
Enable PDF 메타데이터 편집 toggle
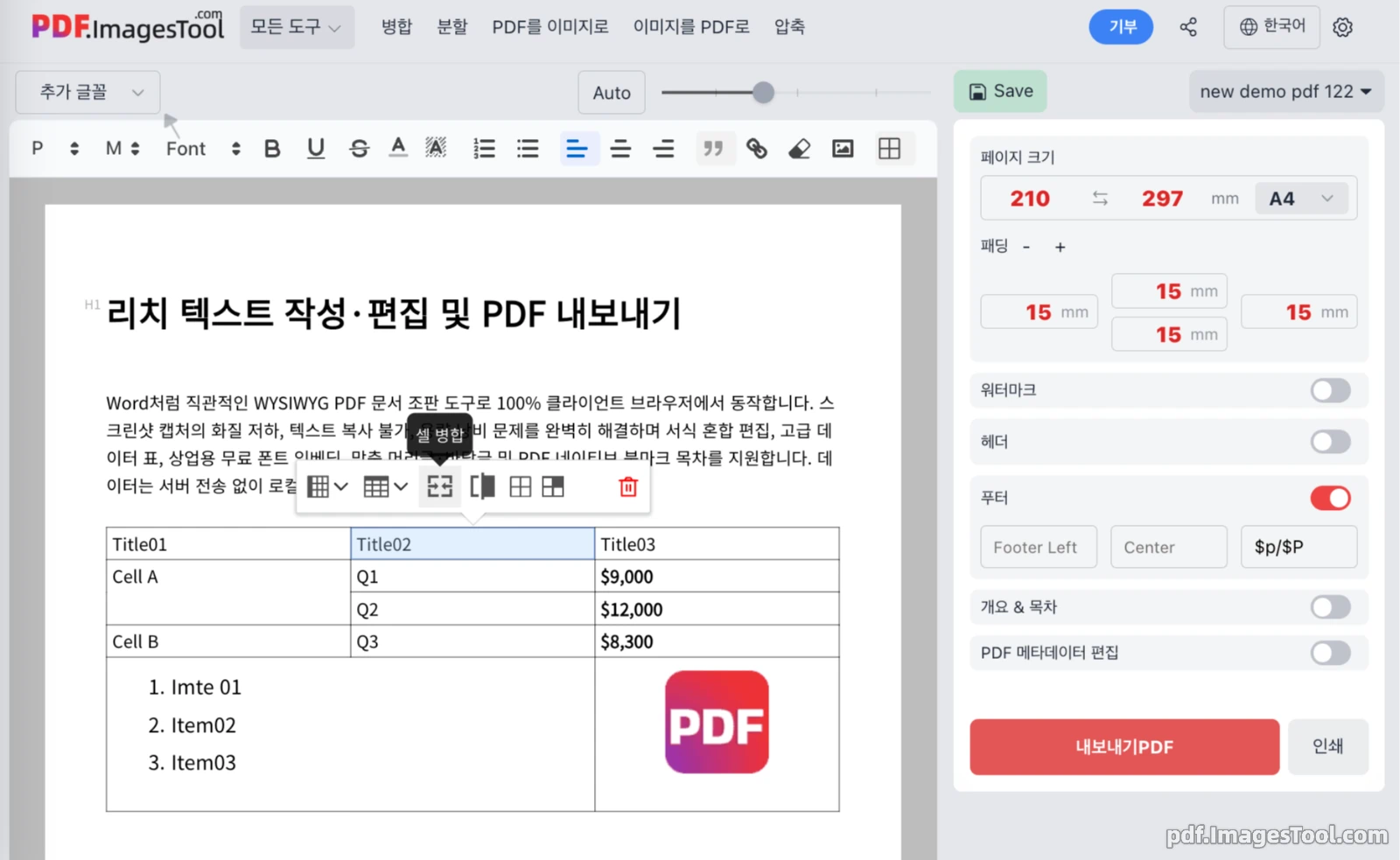1330,653
